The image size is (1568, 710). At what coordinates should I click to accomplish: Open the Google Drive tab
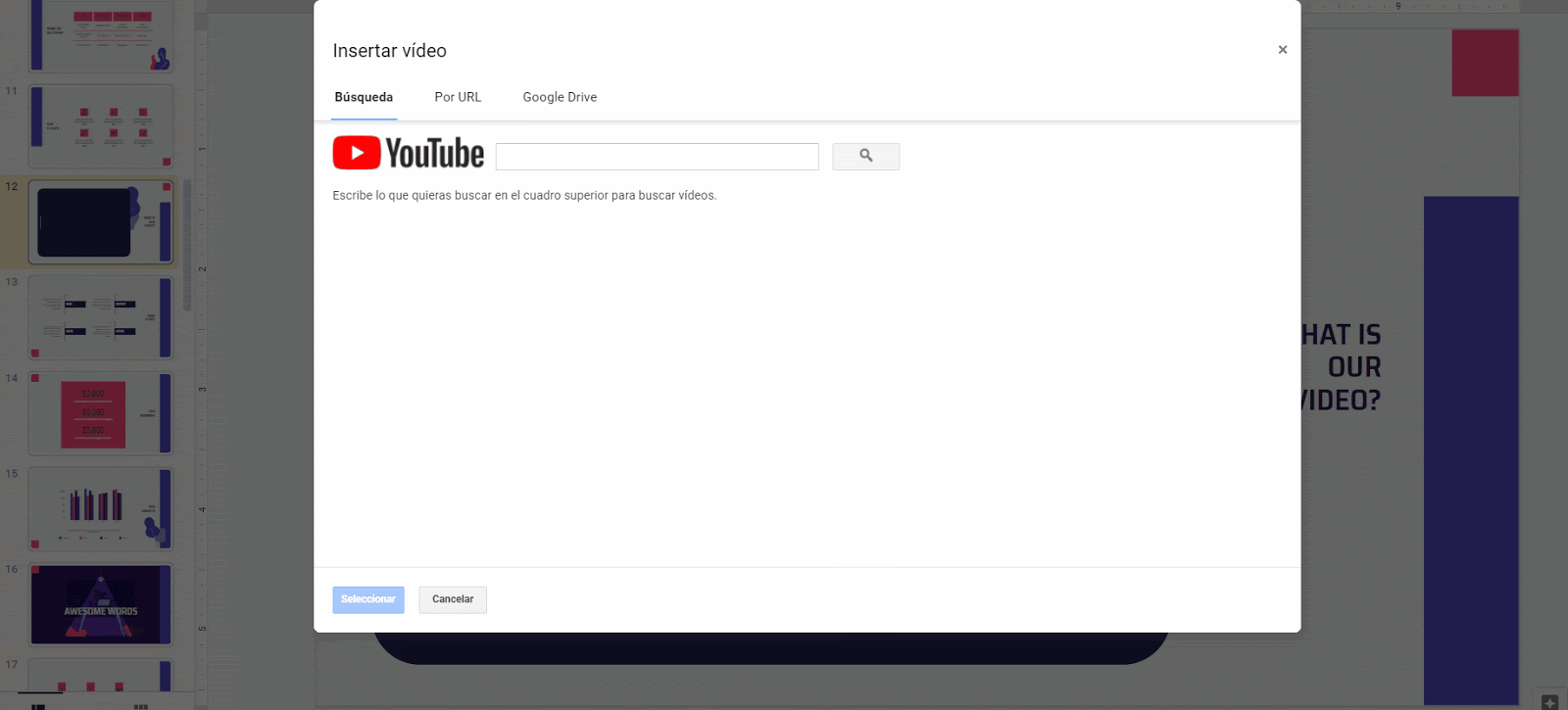[560, 97]
